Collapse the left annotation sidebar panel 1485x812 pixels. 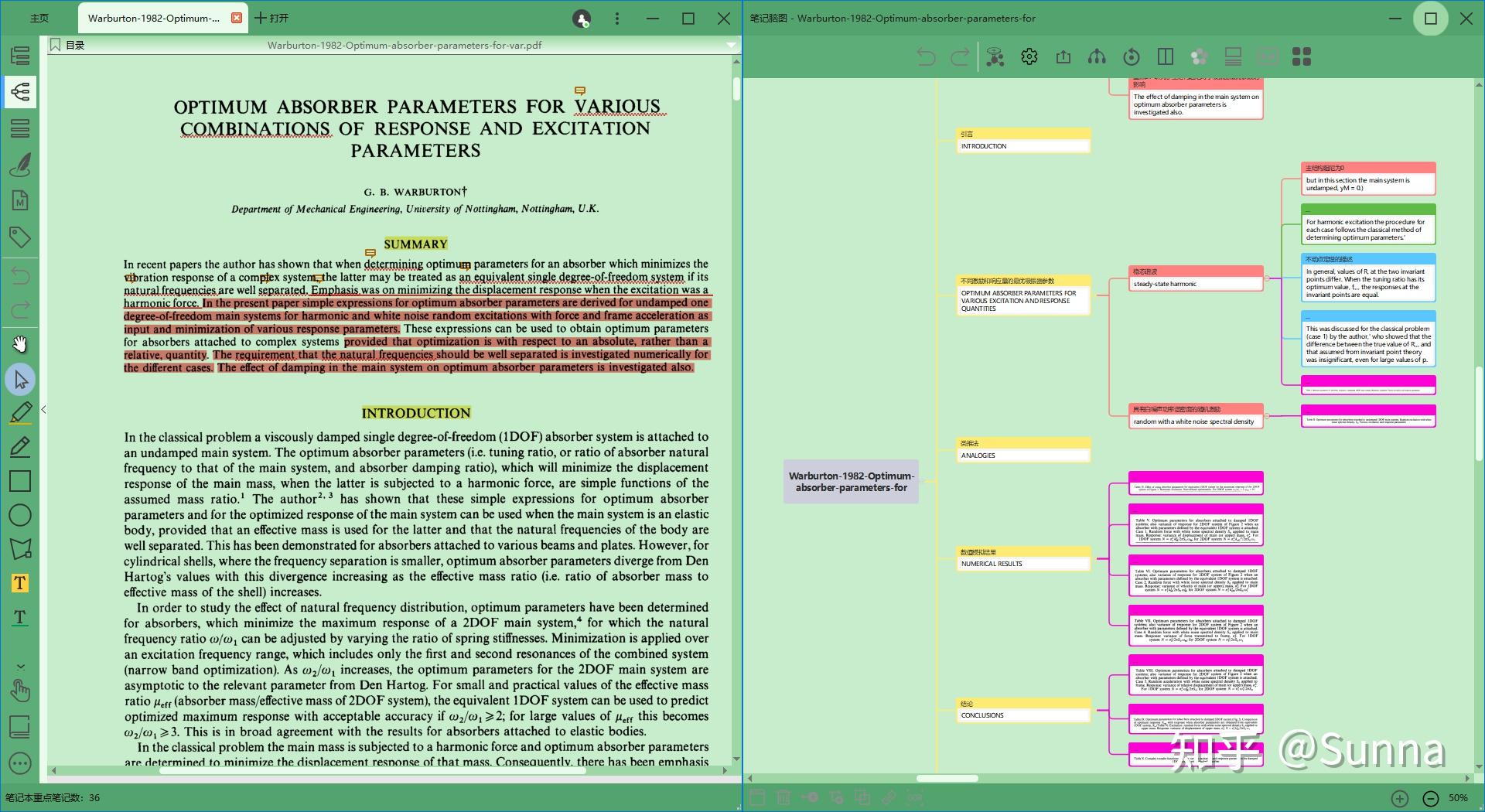pyautogui.click(x=44, y=410)
